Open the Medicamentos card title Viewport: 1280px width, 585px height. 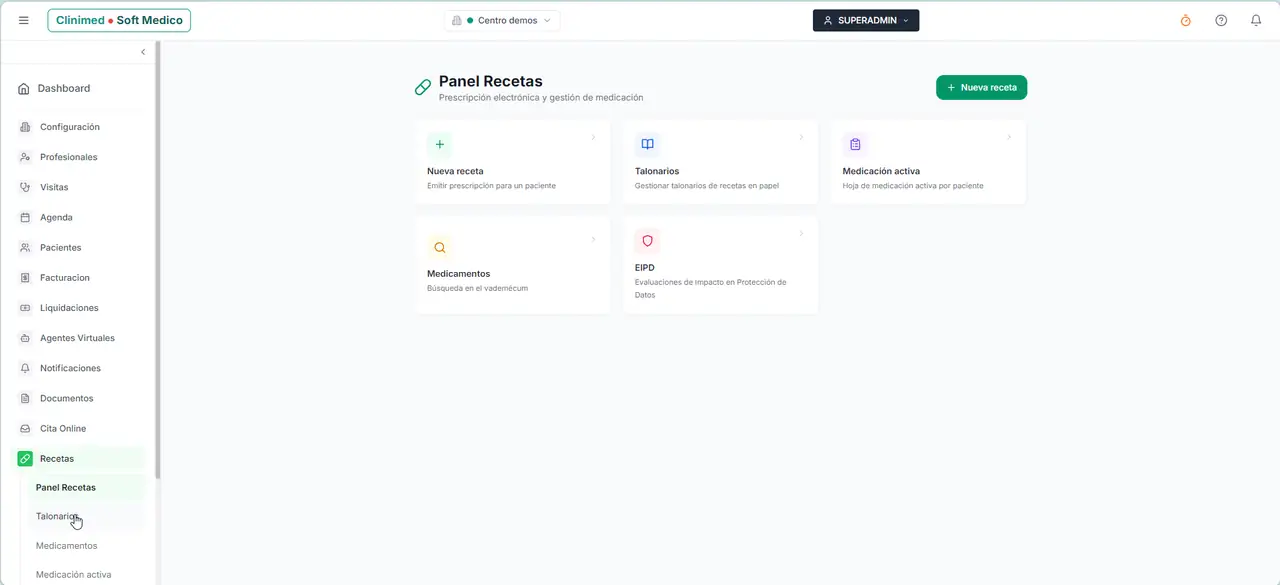click(x=458, y=273)
